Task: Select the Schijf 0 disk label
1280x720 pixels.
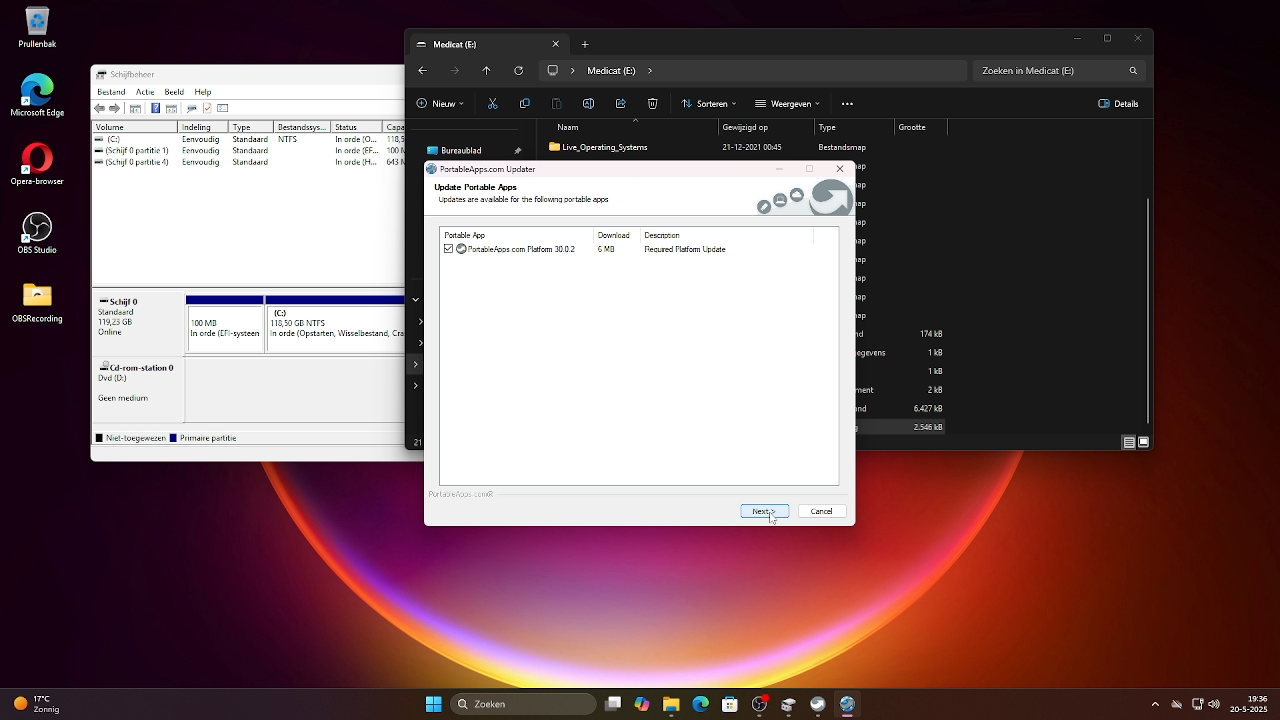Action: [138, 323]
